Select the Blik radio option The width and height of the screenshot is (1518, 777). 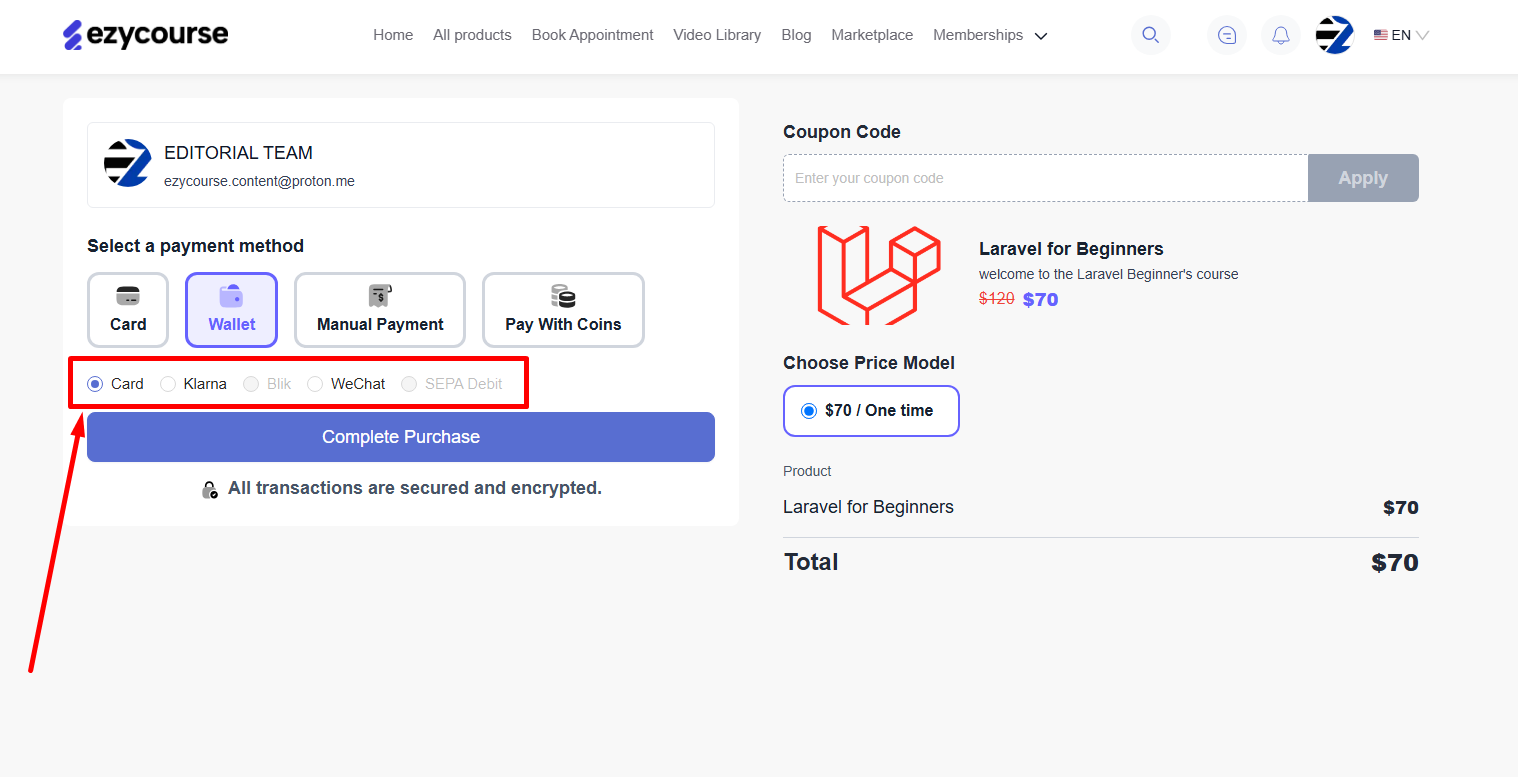tap(251, 384)
